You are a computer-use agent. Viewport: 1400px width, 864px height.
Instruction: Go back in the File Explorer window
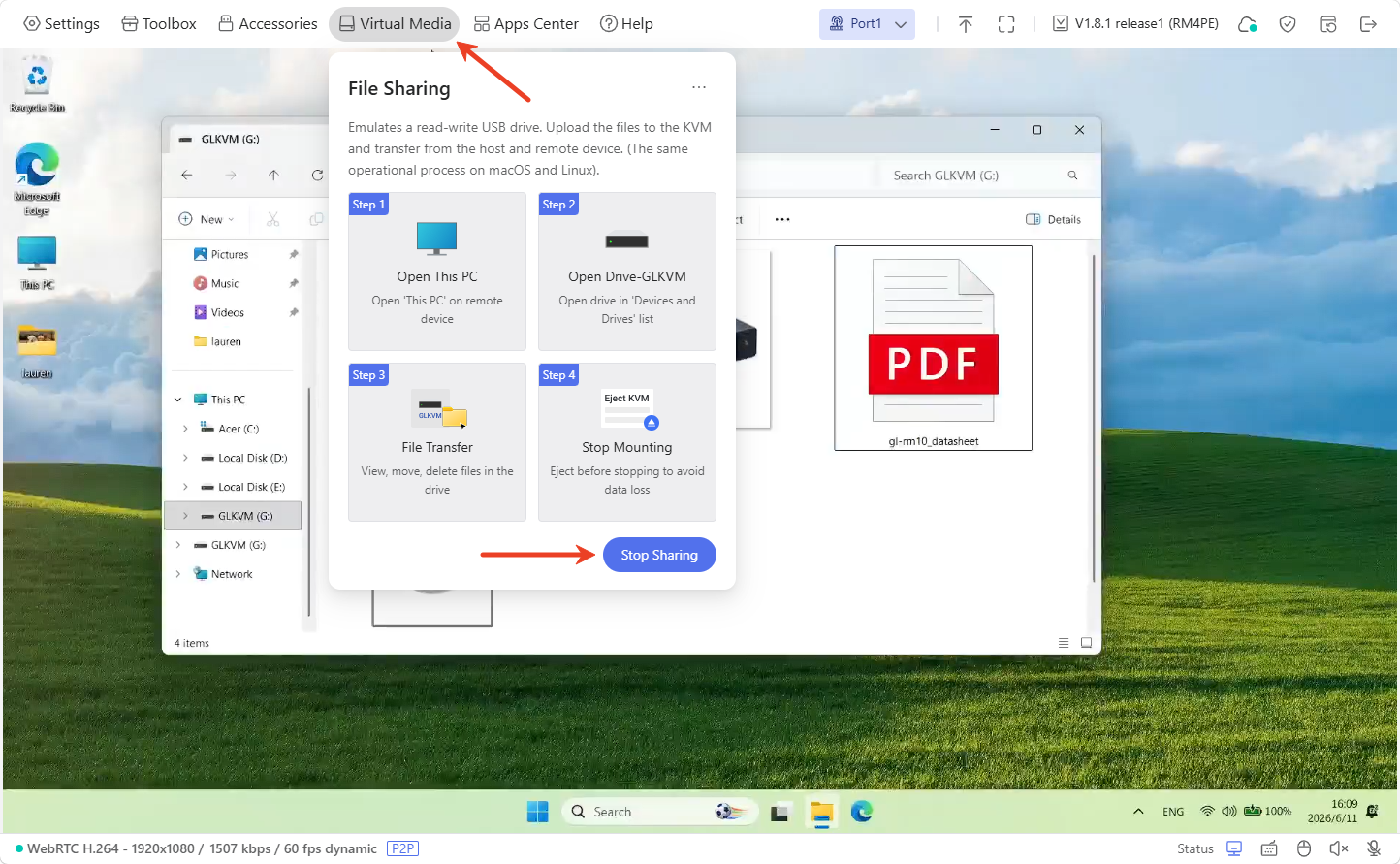187,176
